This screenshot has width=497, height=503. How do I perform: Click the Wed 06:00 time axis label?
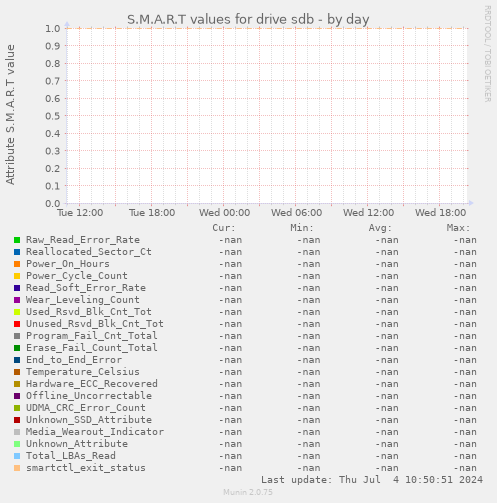[296, 213]
